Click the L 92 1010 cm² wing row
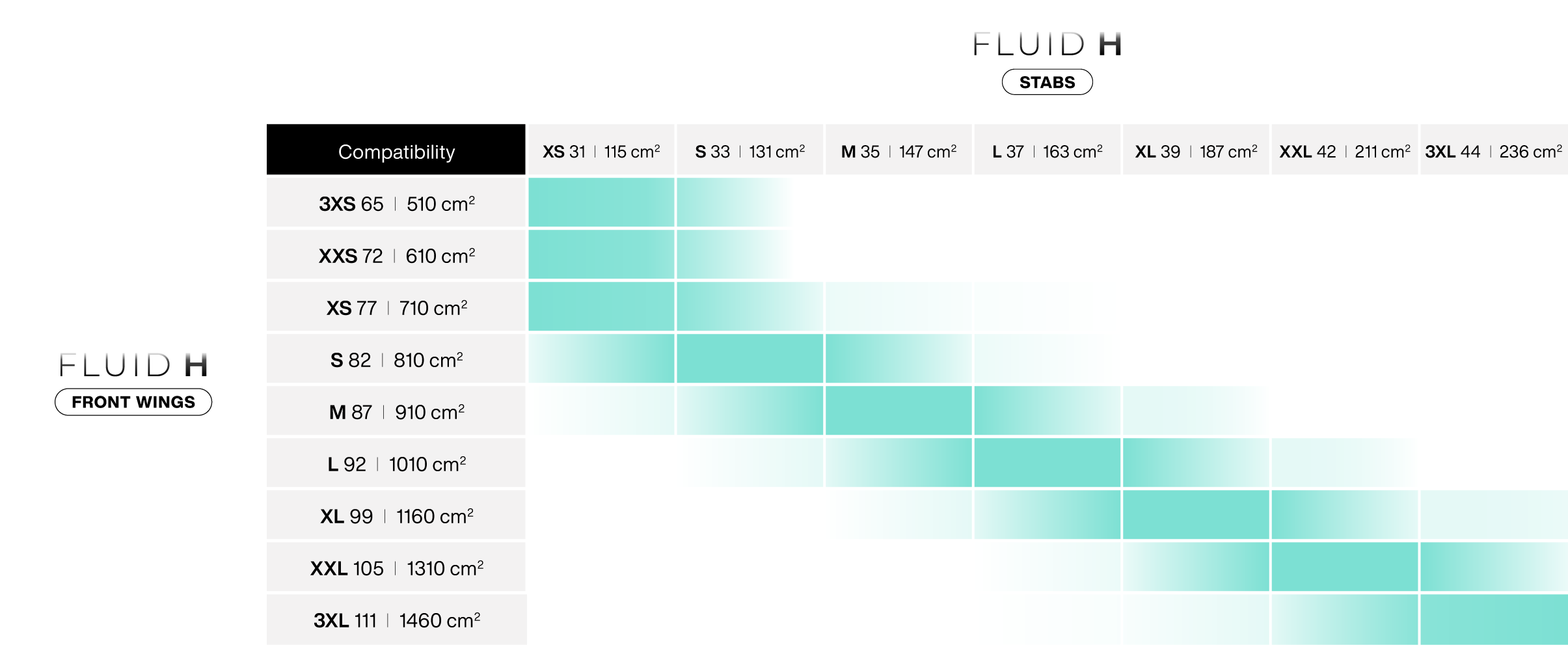 coord(396,463)
